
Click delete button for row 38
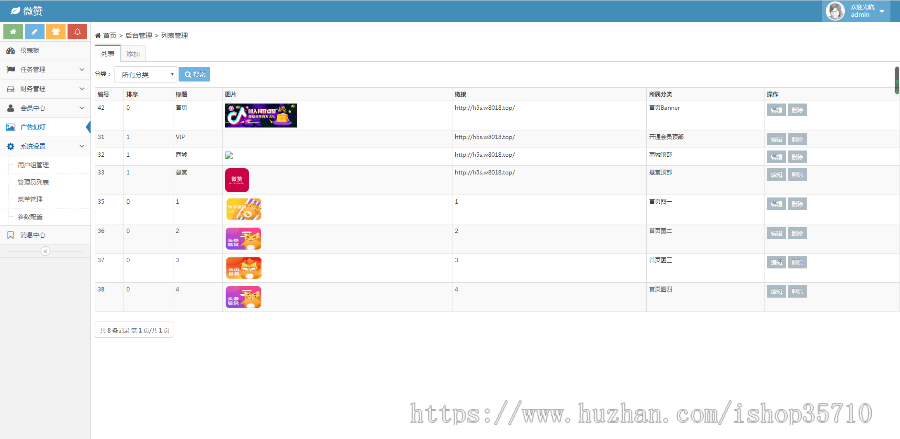click(797, 292)
